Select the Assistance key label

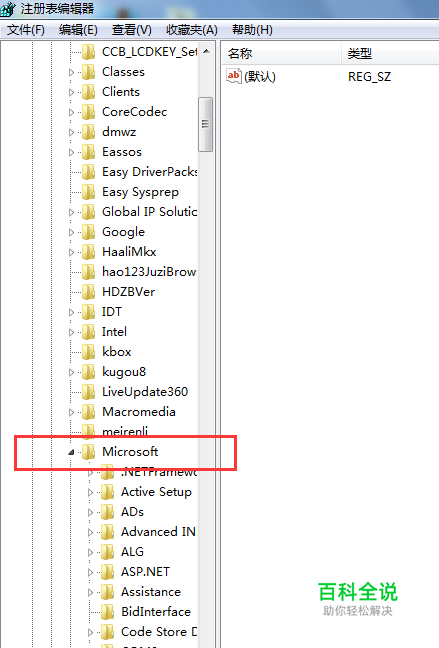pyautogui.click(x=151, y=592)
